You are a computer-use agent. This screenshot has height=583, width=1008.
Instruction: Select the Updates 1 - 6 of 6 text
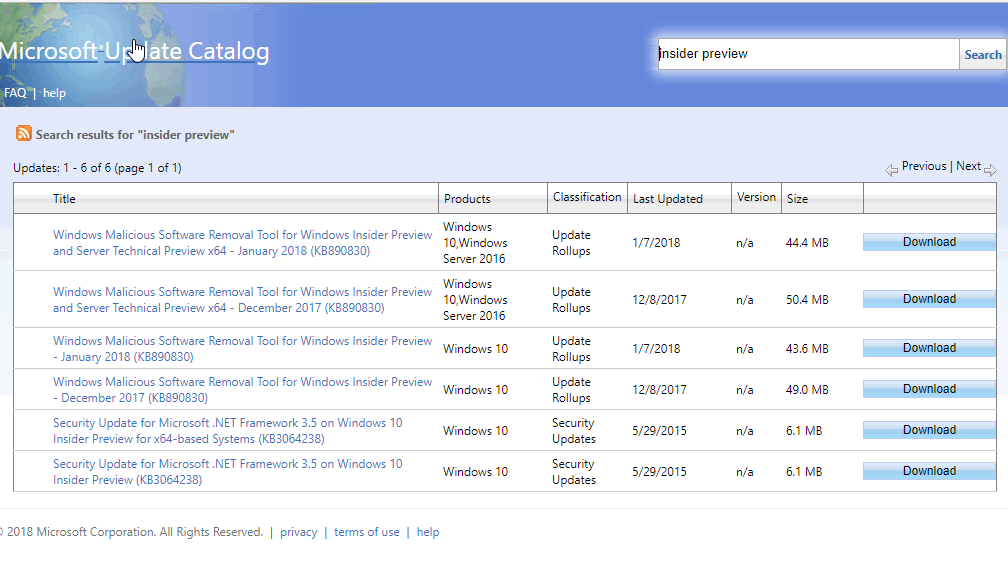tap(97, 168)
